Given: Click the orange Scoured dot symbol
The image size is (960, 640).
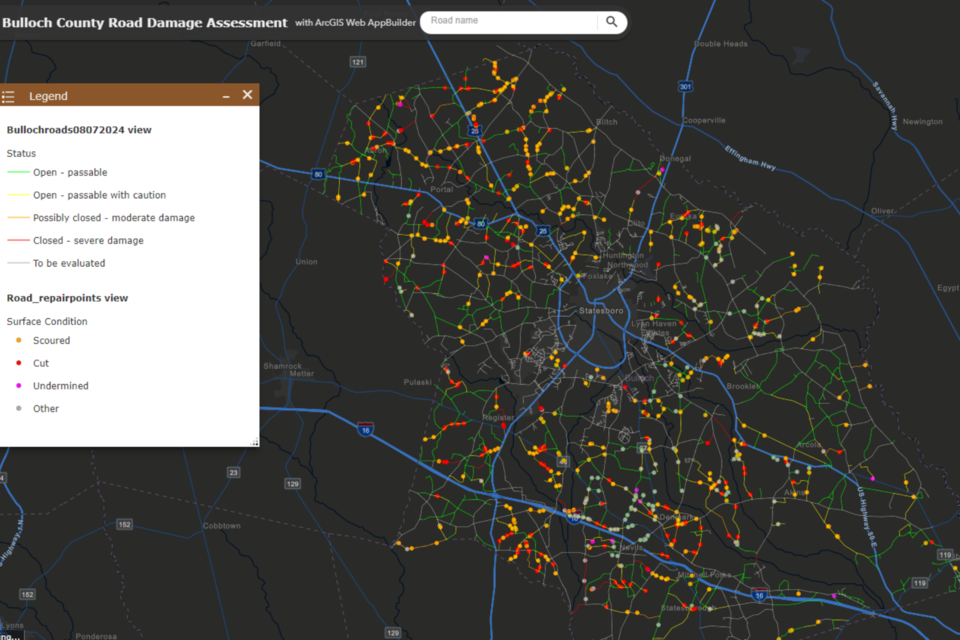Looking at the screenshot, I should tap(19, 340).
